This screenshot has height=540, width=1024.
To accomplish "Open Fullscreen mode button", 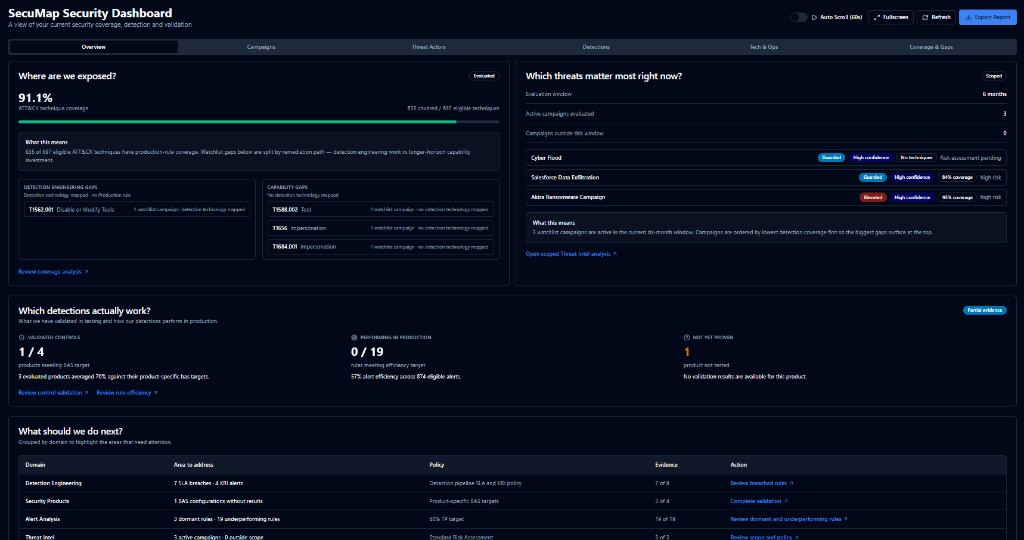I will coord(891,17).
